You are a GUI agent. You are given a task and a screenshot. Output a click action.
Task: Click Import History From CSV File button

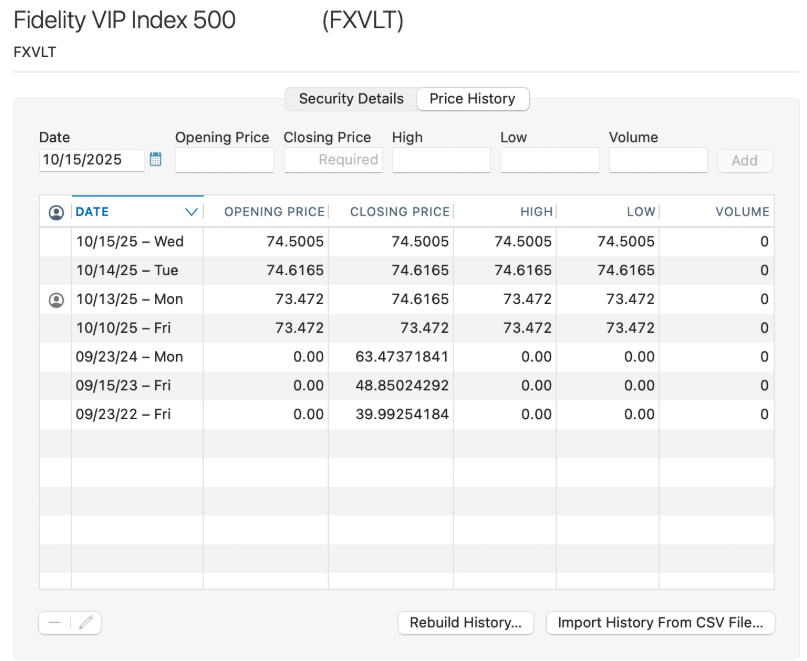coord(660,623)
